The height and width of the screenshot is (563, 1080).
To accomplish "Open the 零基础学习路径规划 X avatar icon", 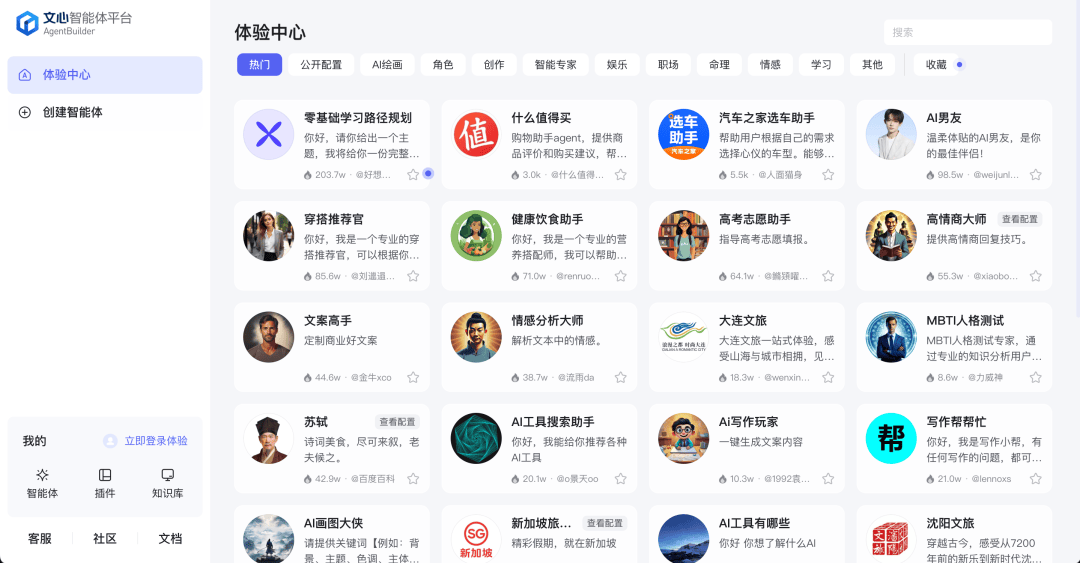I will pos(269,134).
